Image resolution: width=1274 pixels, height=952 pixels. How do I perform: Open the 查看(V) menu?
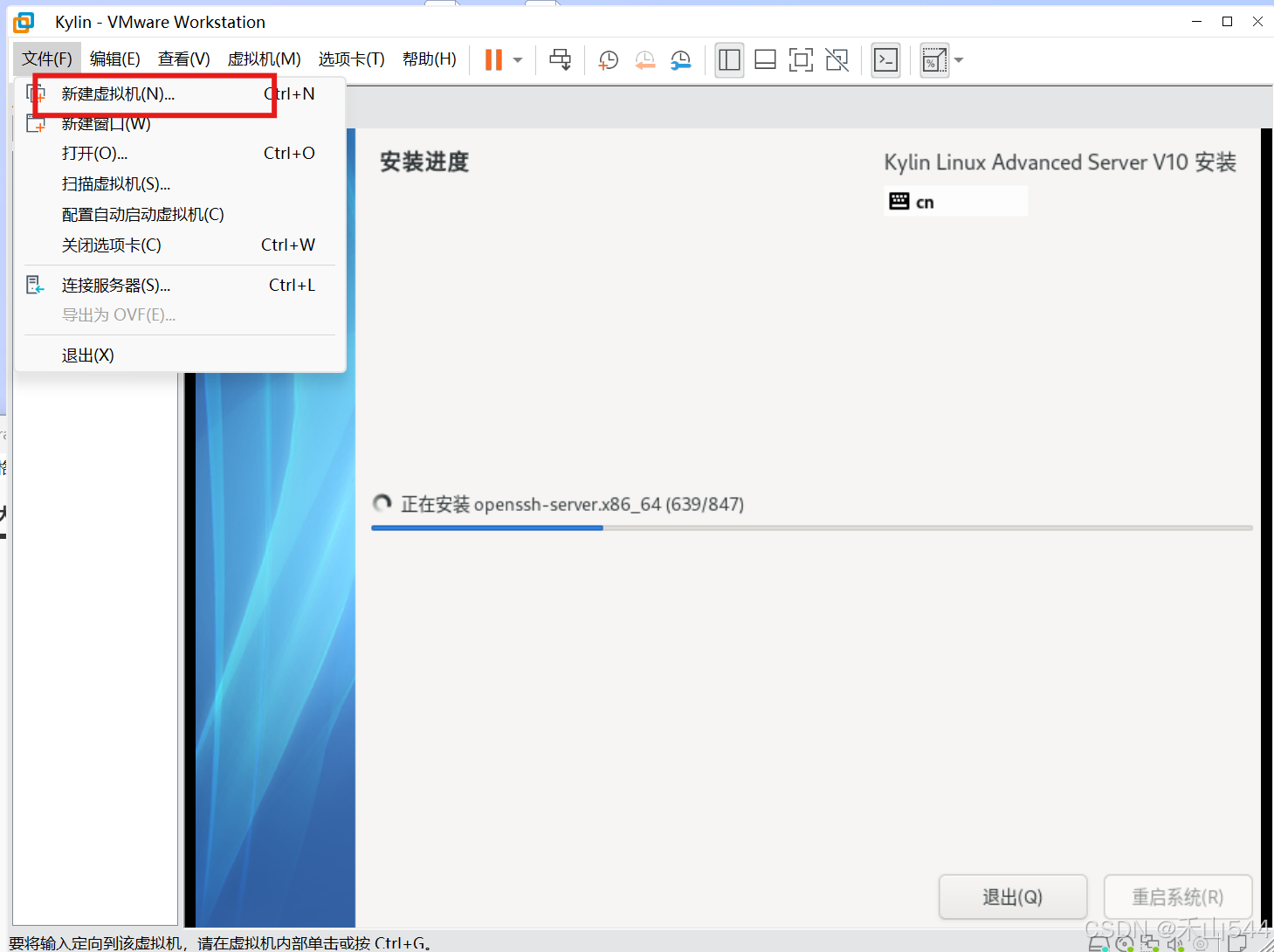(x=183, y=59)
